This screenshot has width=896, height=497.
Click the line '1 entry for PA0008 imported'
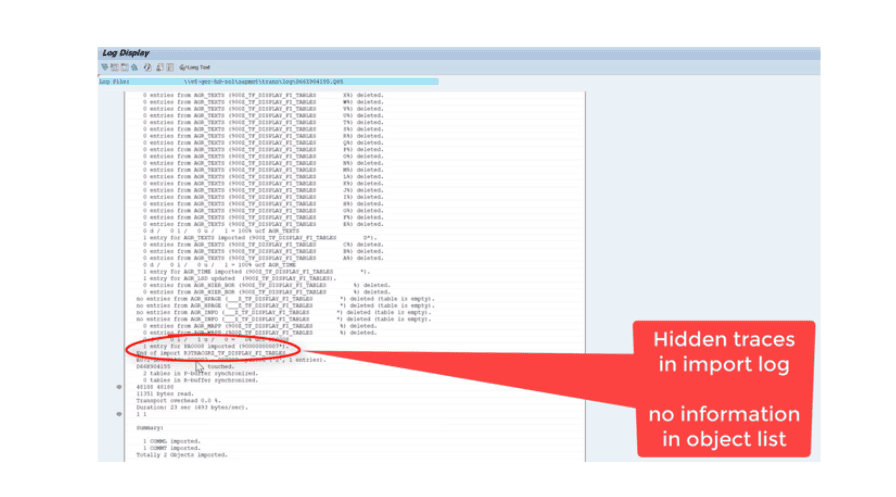216,346
